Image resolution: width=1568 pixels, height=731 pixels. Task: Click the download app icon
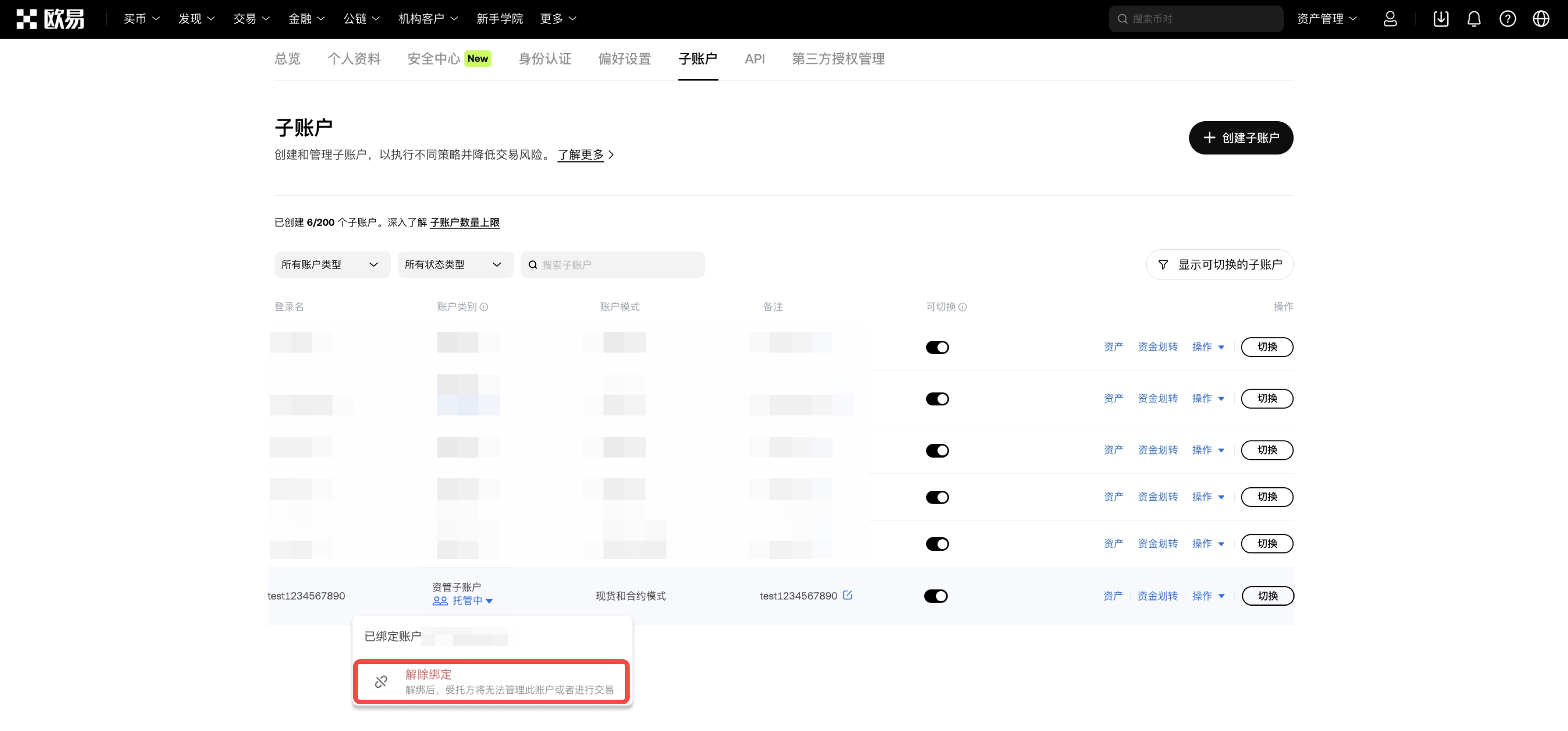click(x=1441, y=19)
